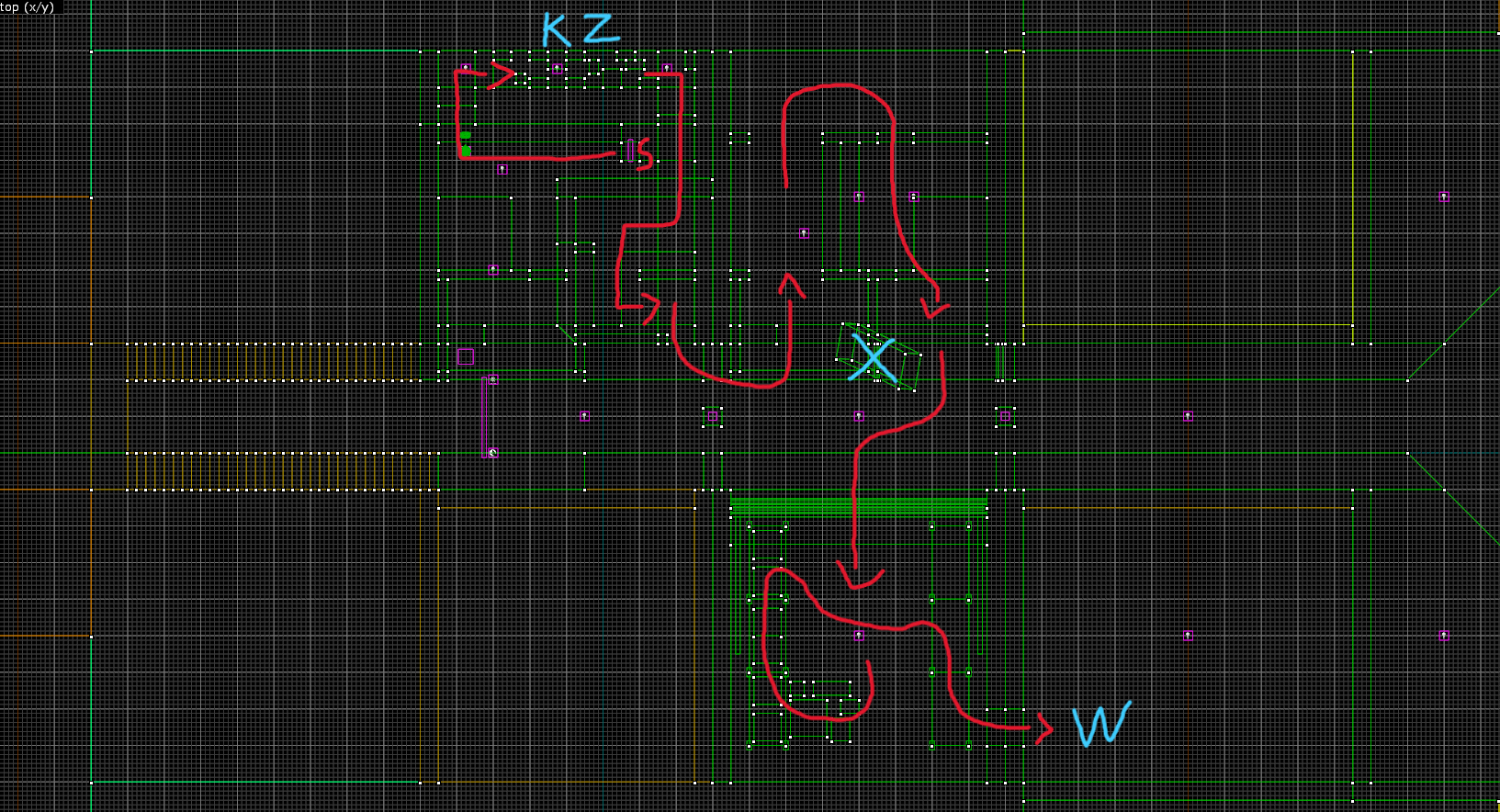Select the upper solid green block entity

click(x=466, y=135)
